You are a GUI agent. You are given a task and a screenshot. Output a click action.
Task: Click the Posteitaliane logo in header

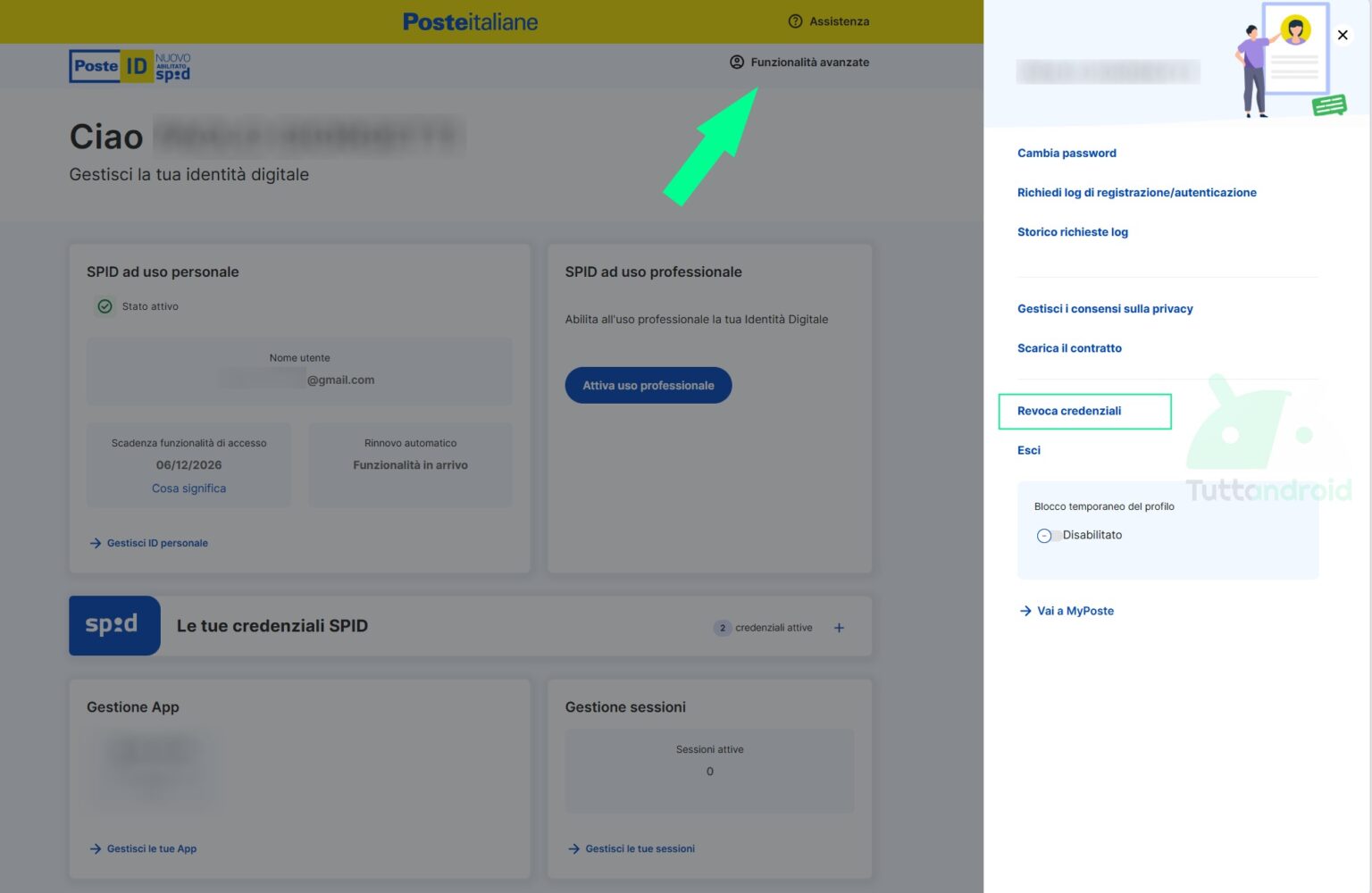pos(471,21)
